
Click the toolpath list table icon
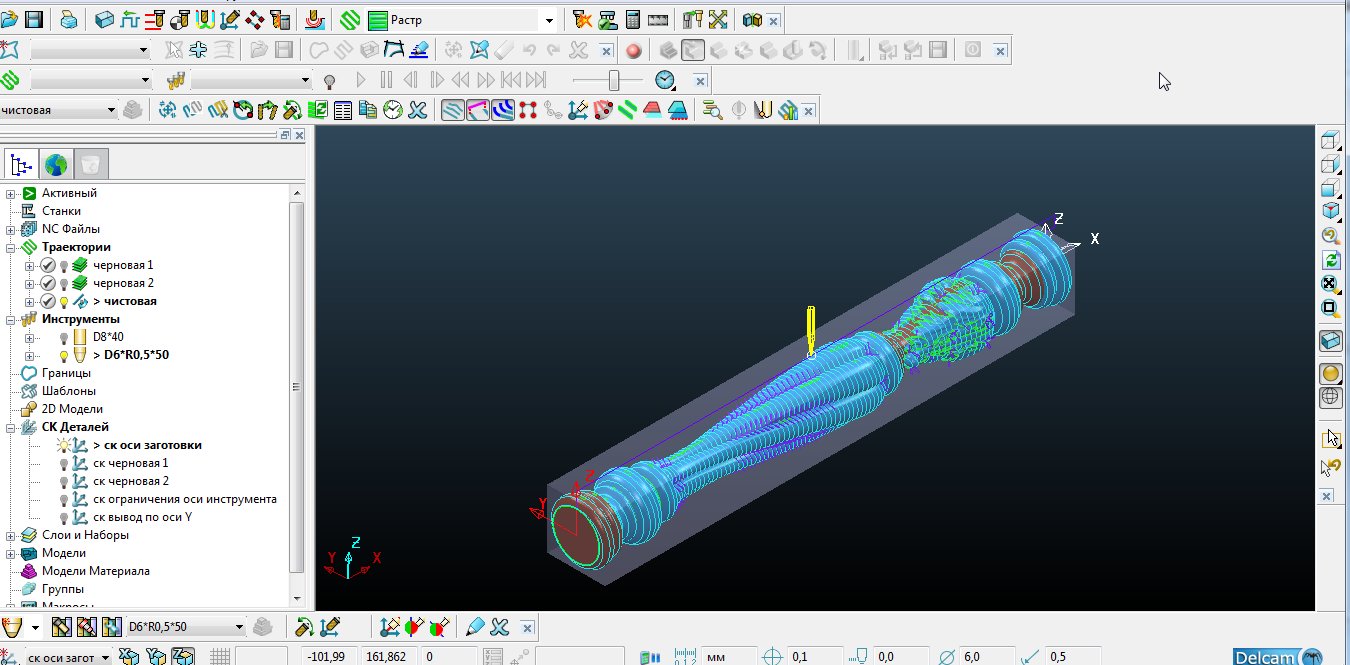coord(343,110)
